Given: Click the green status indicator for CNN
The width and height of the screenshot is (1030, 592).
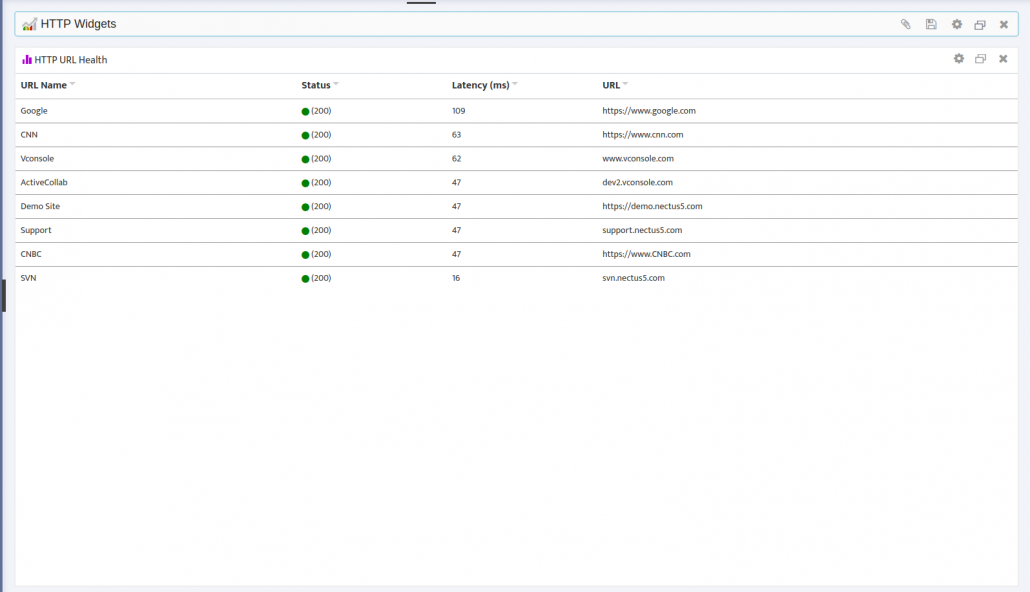Looking at the screenshot, I should 304,134.
